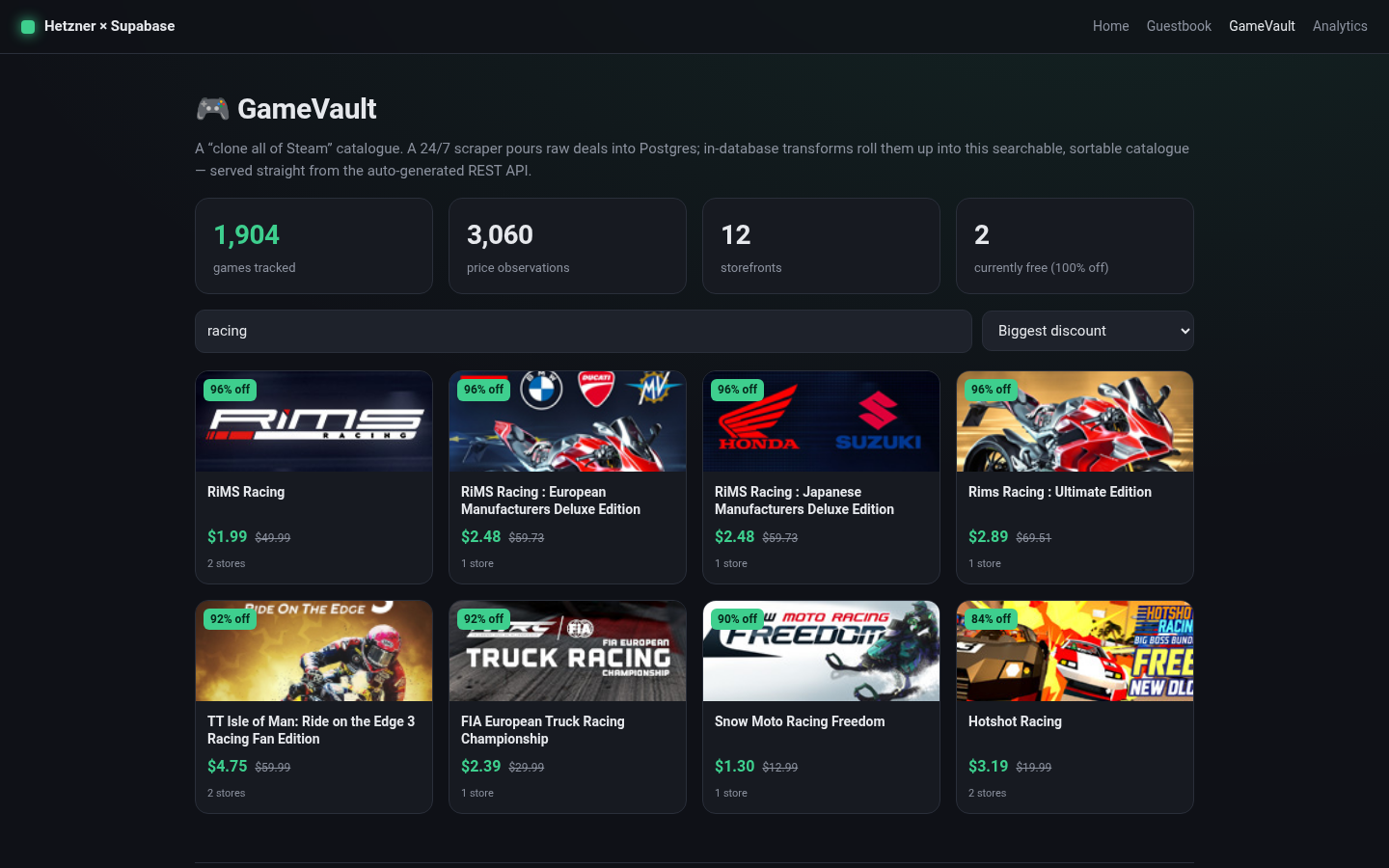Open the Honda Suzuki Japanese Manufacturers thumbnail
This screenshot has width=1389, height=868.
821,421
